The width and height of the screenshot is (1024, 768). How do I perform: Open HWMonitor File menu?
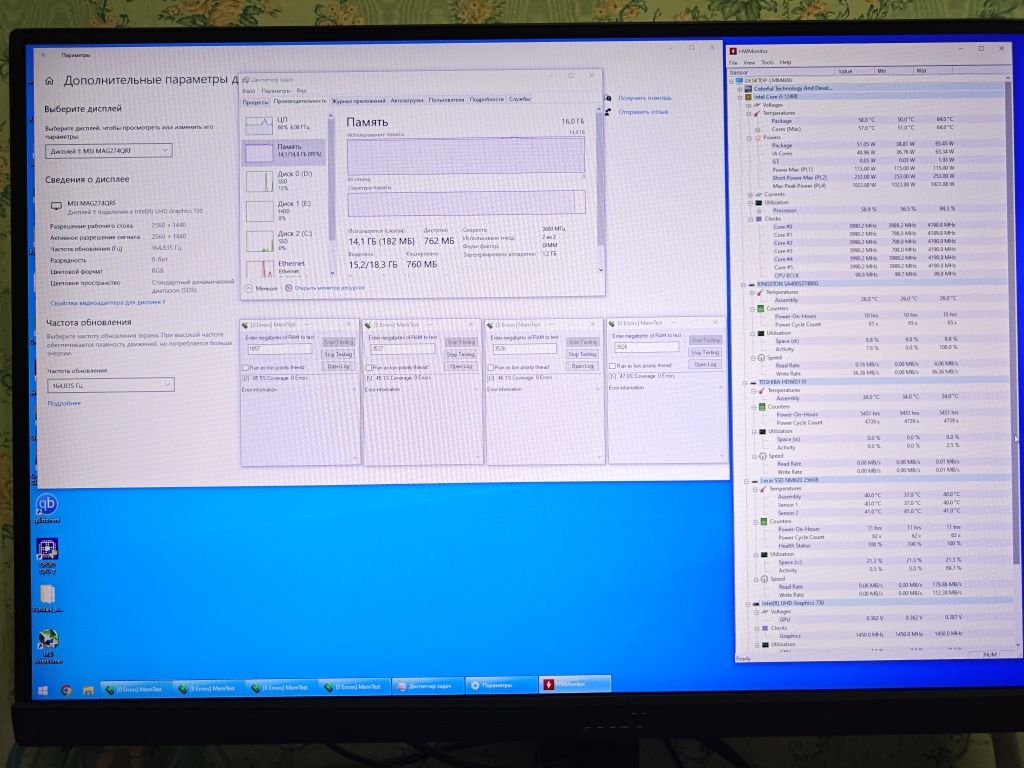coord(733,63)
